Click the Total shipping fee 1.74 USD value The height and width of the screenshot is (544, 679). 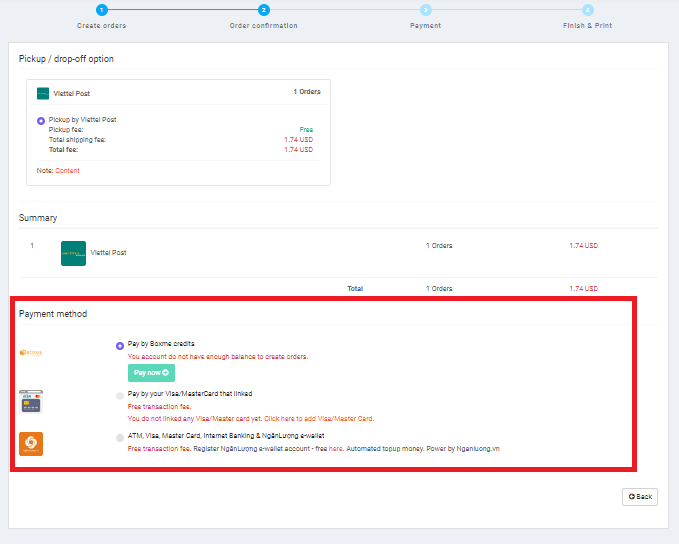point(298,139)
